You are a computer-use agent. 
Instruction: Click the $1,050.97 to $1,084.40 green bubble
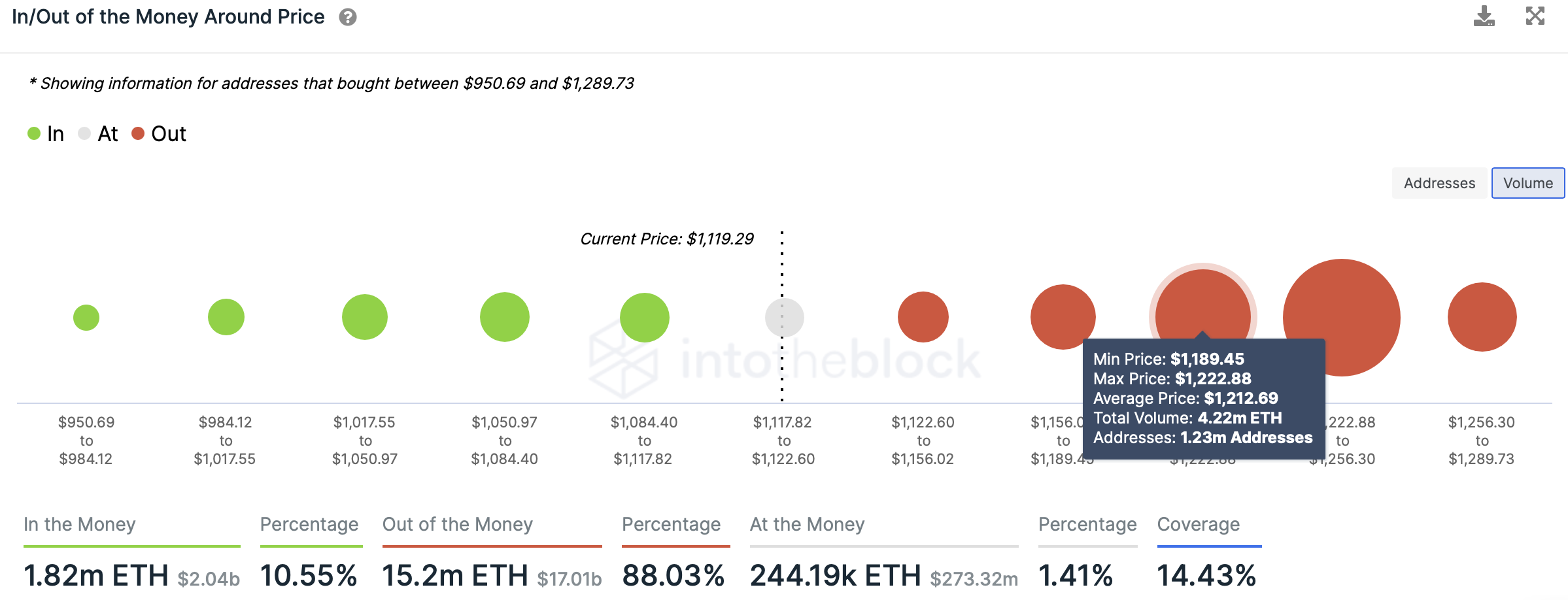pyautogui.click(x=505, y=317)
